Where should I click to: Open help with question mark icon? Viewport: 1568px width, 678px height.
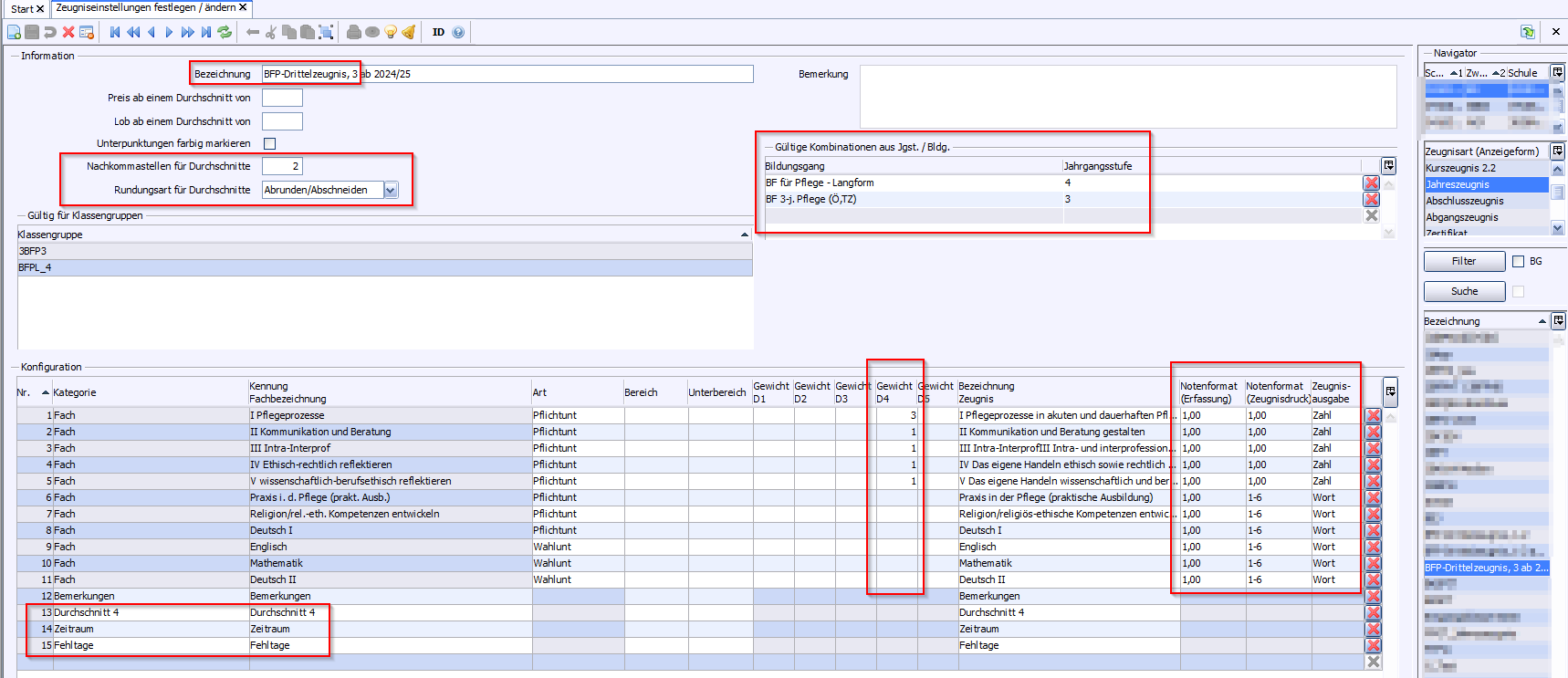458,33
